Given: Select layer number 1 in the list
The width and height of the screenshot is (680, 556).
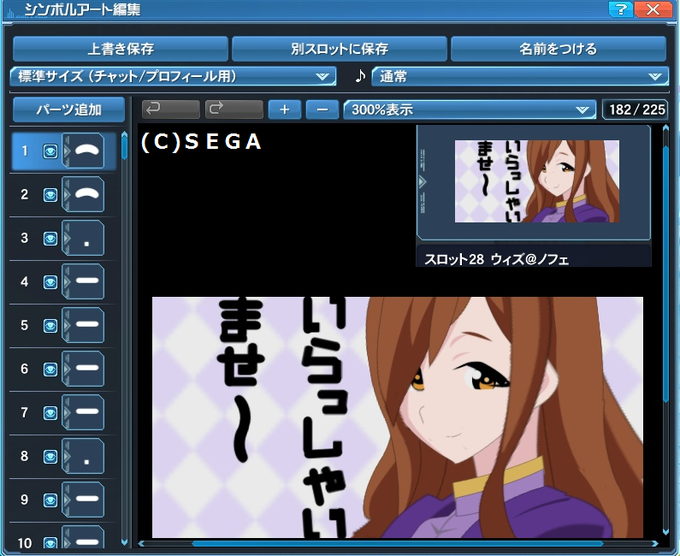Looking at the screenshot, I should point(25,151).
